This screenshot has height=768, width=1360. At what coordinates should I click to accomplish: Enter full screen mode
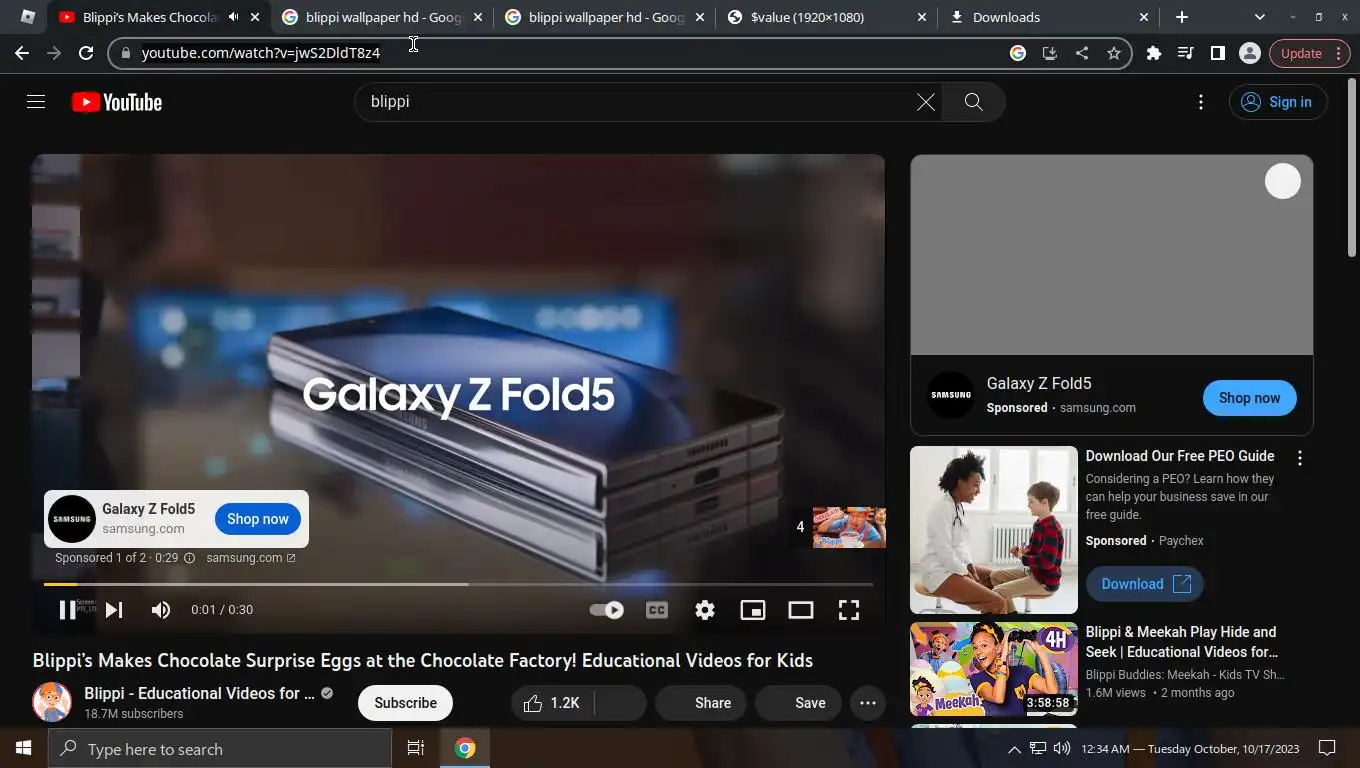pyautogui.click(x=849, y=610)
